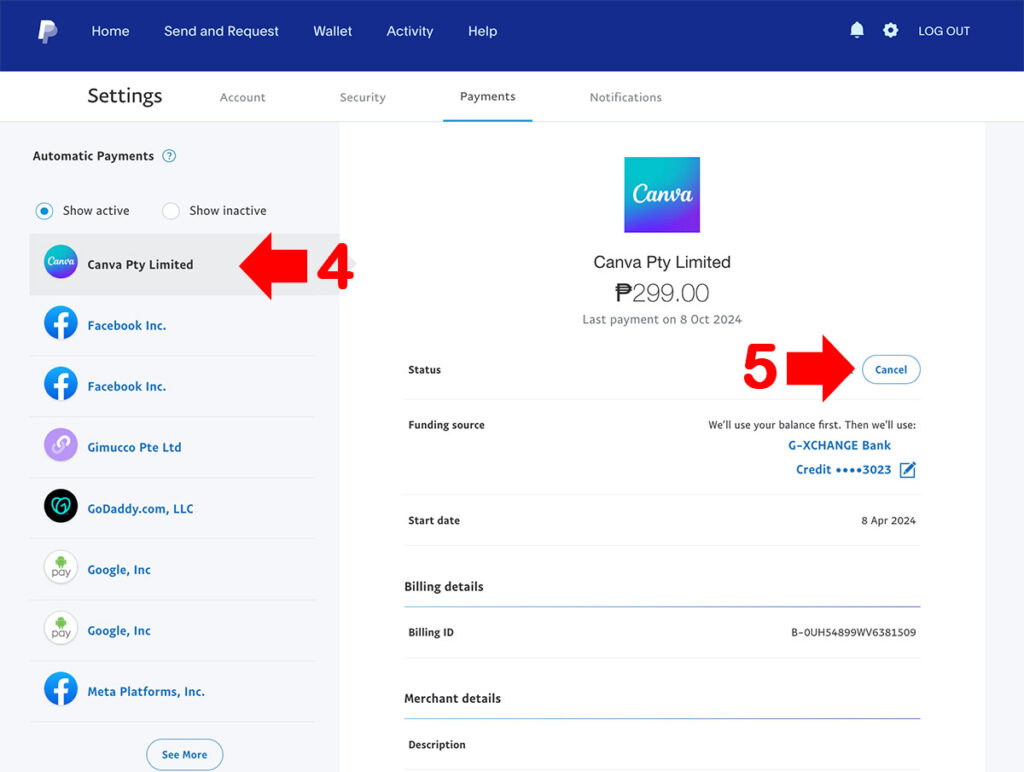Open notifications via the bell icon
The width and height of the screenshot is (1024, 772).
pyautogui.click(x=856, y=30)
